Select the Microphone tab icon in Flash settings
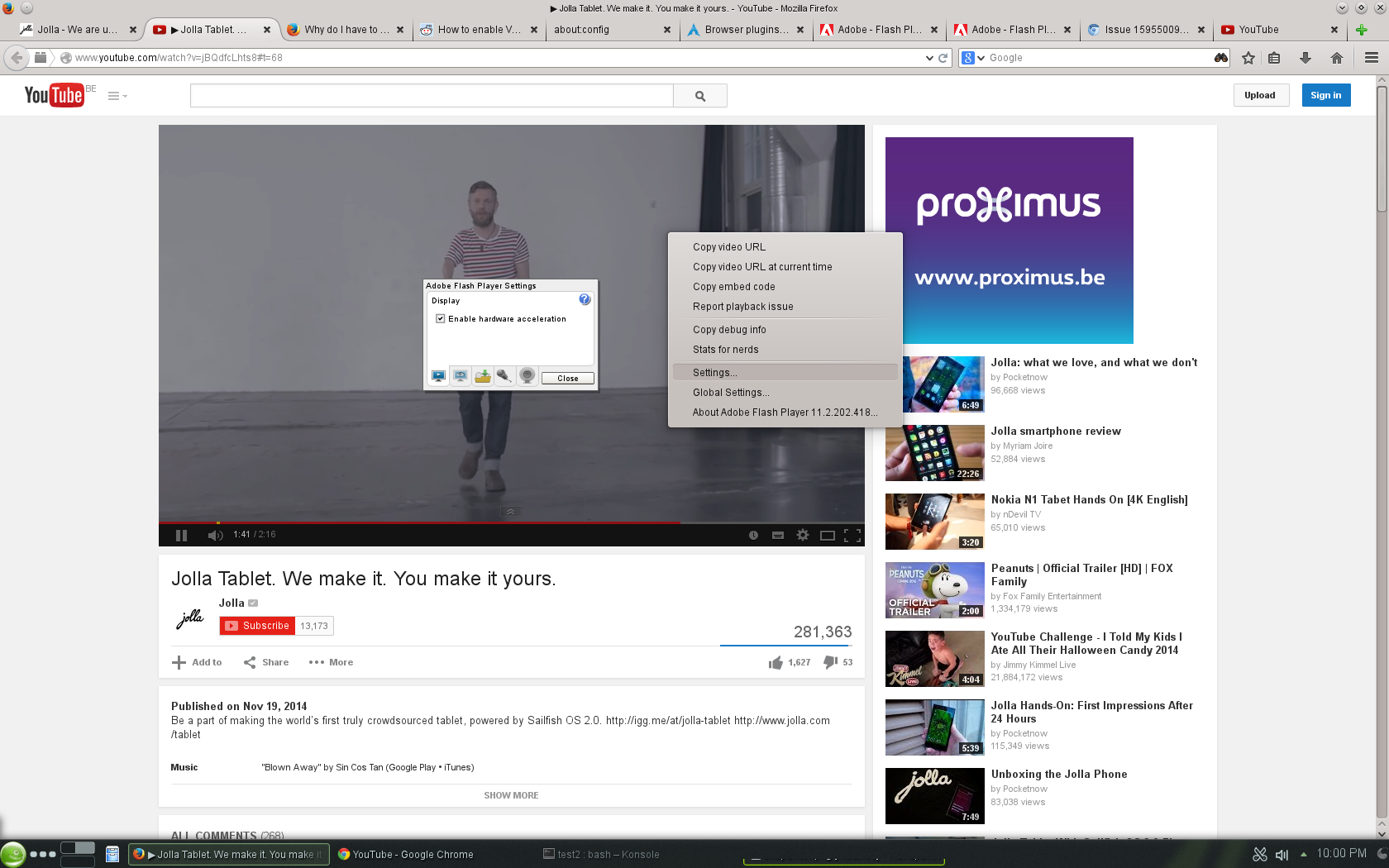Screen dimensions: 1389x868 [504, 376]
